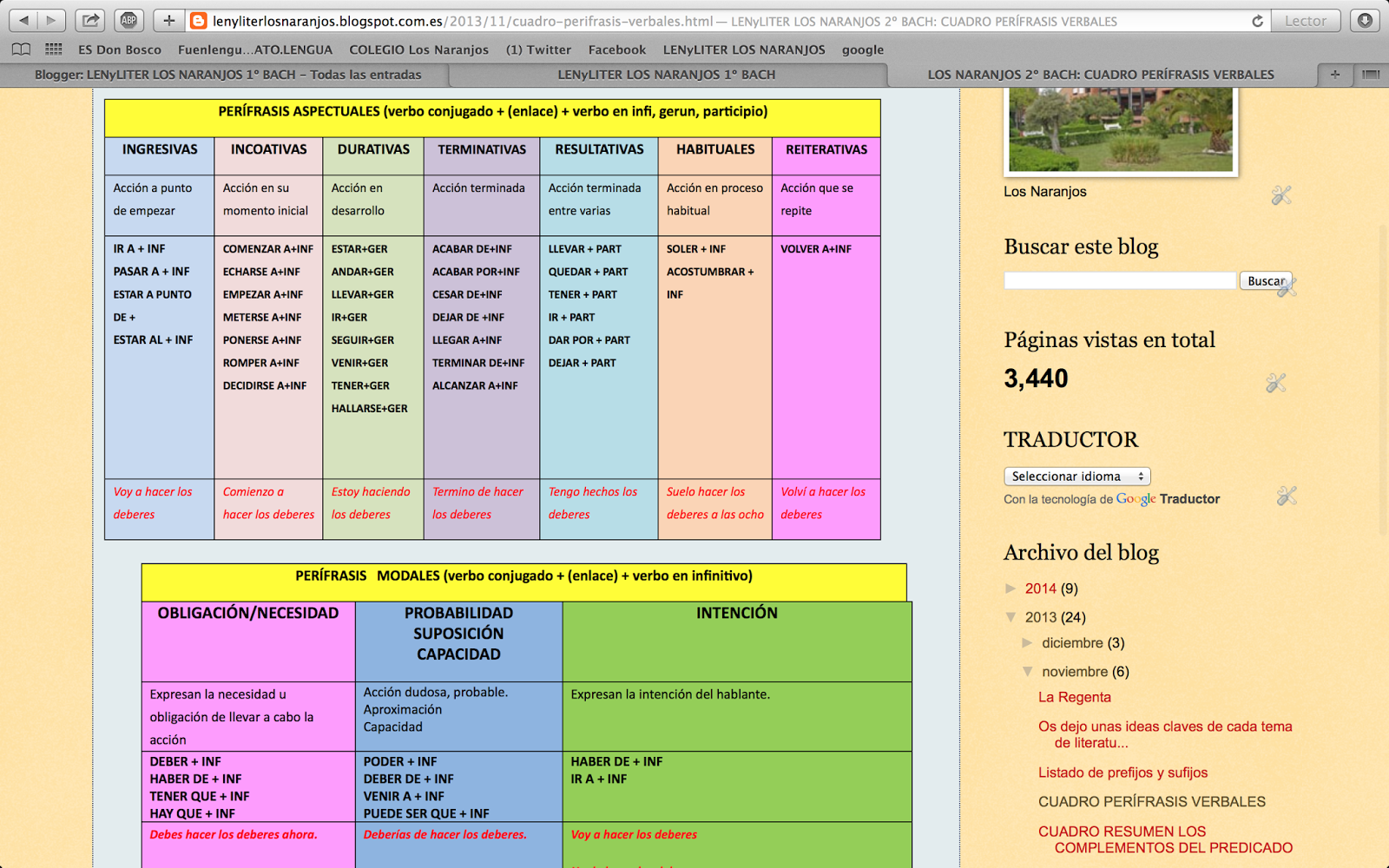Viewport: 1389px width, 868px height.
Task: Open CUADRO RESUMEN LOS COMPLEMENTOS DEL PREDICADO link
Action: pos(1165,839)
